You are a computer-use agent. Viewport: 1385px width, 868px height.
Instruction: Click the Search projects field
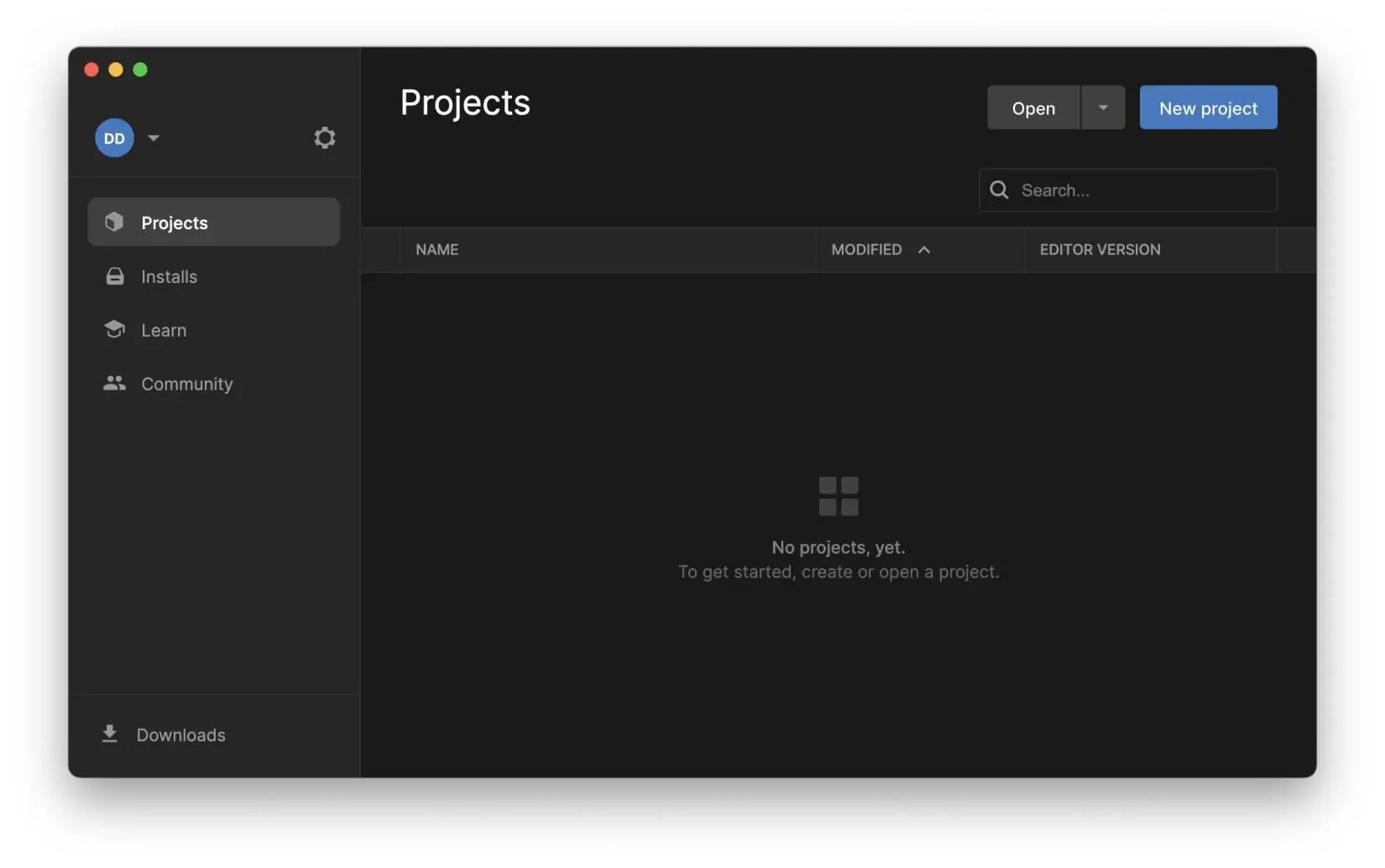(1127, 190)
